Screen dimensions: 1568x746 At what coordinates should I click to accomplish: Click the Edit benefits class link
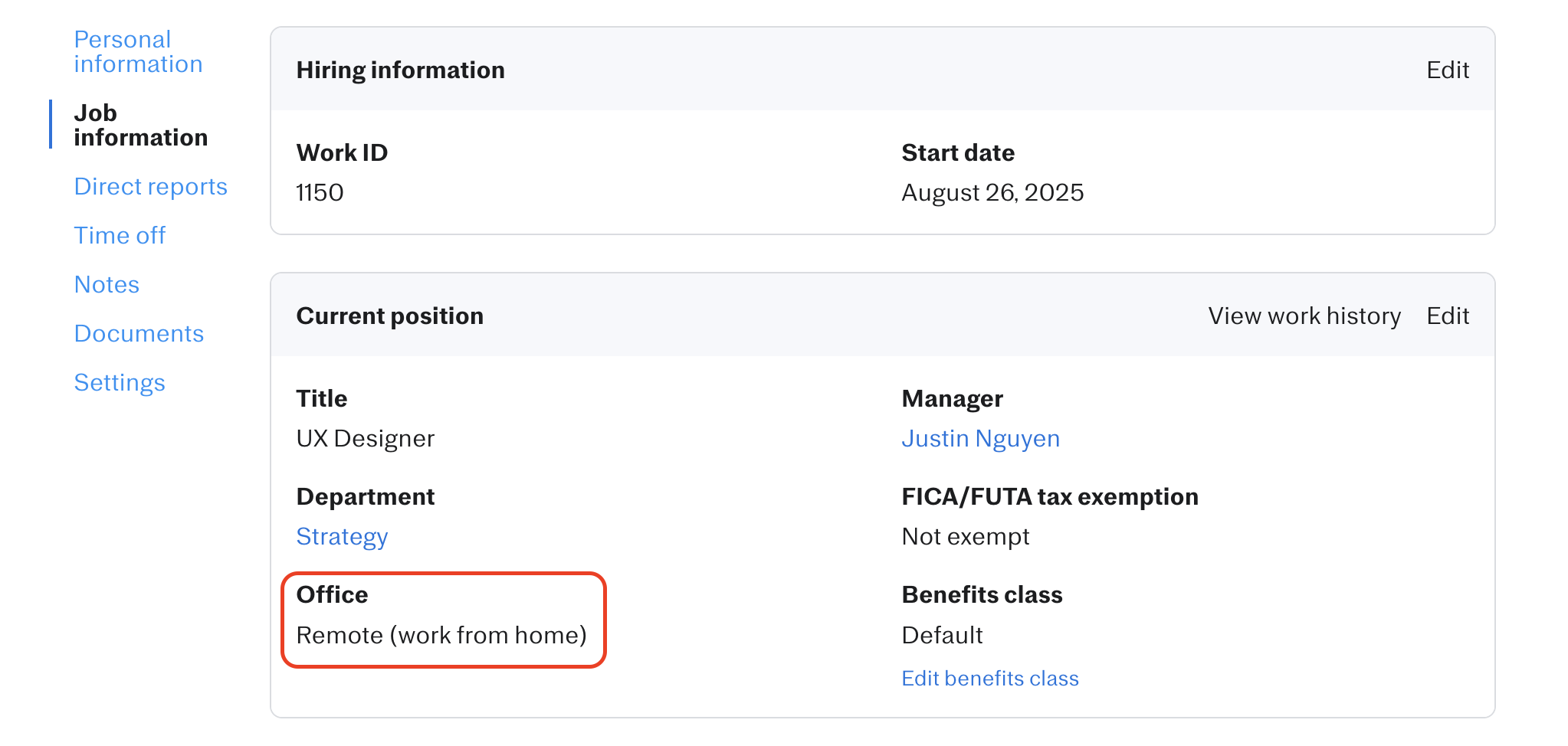[x=989, y=679]
